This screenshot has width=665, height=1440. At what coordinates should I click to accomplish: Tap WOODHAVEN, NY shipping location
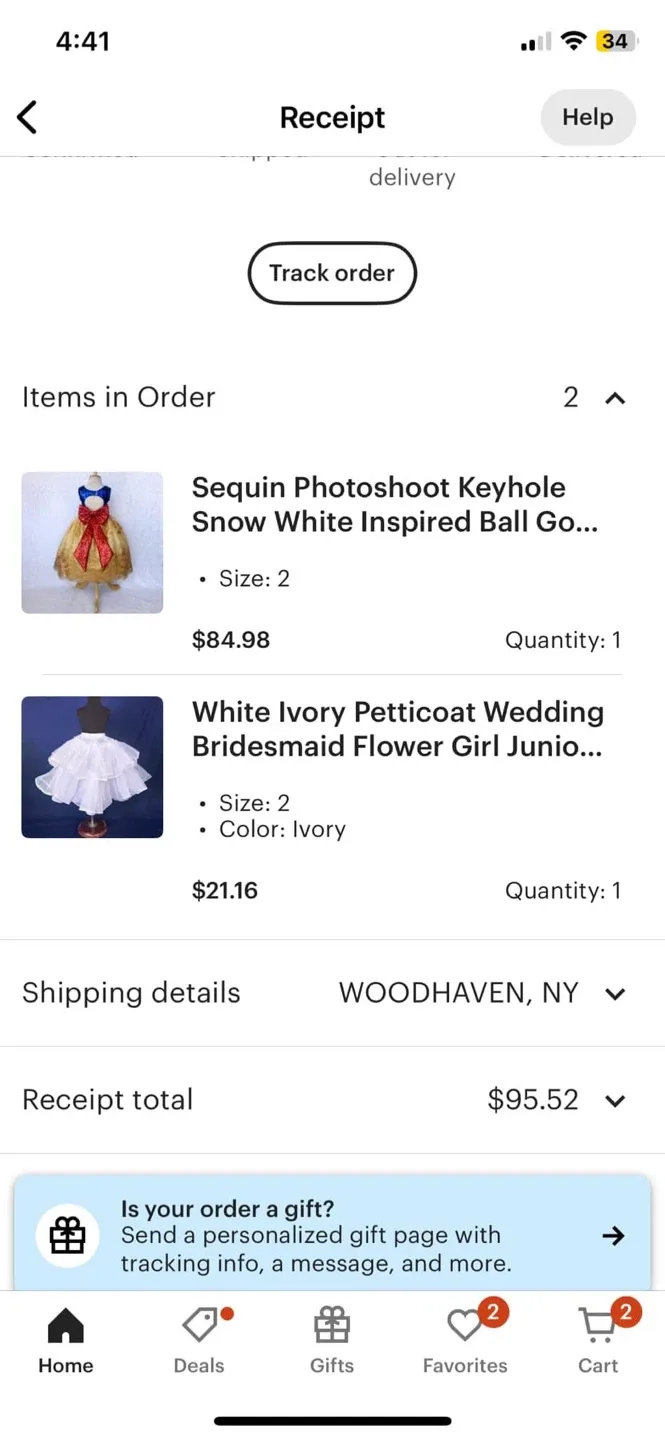click(x=458, y=993)
